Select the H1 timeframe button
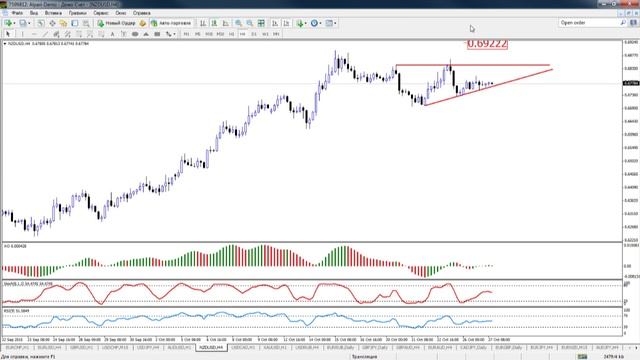 point(231,34)
